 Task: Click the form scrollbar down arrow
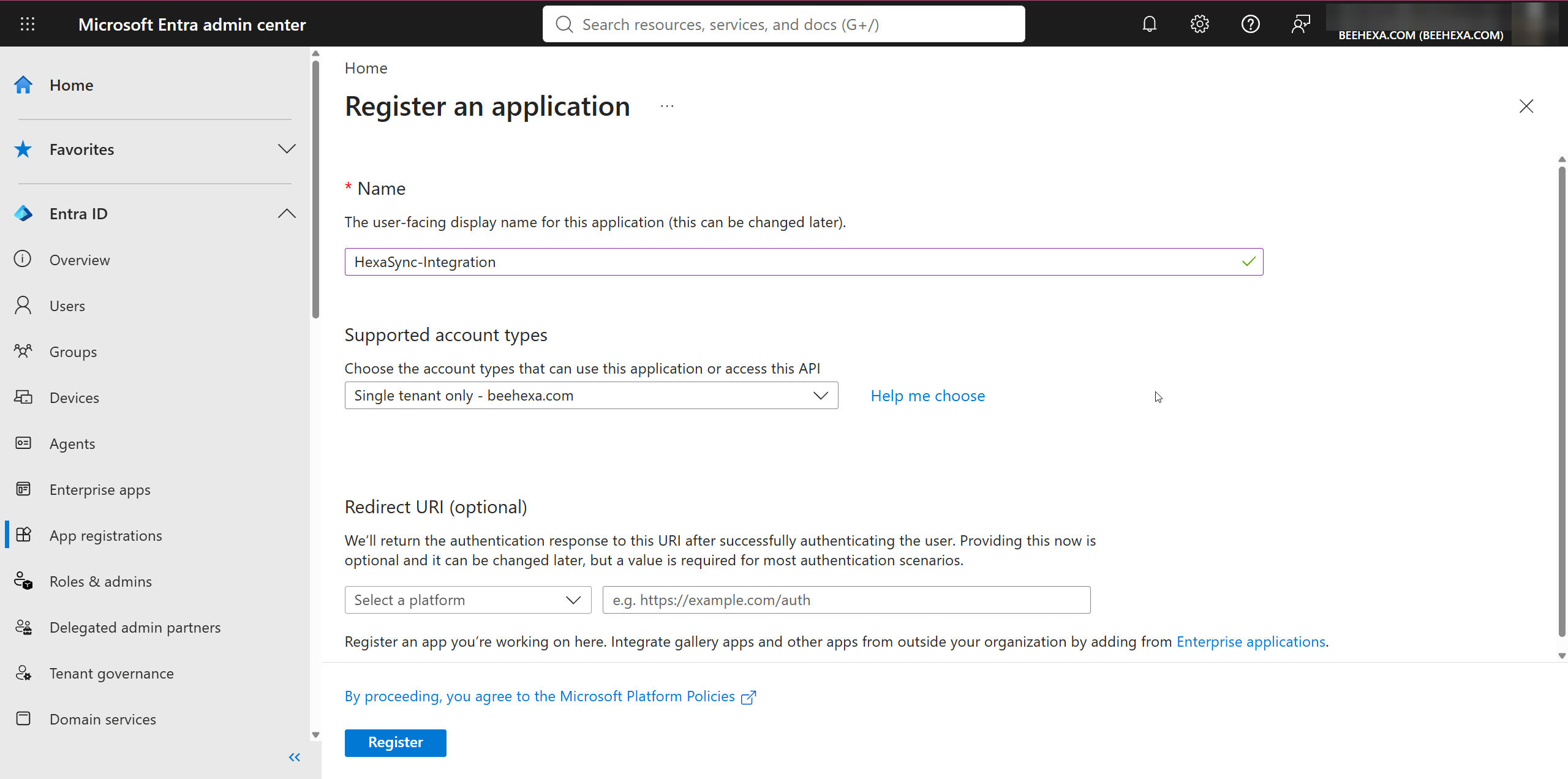pos(1562,656)
